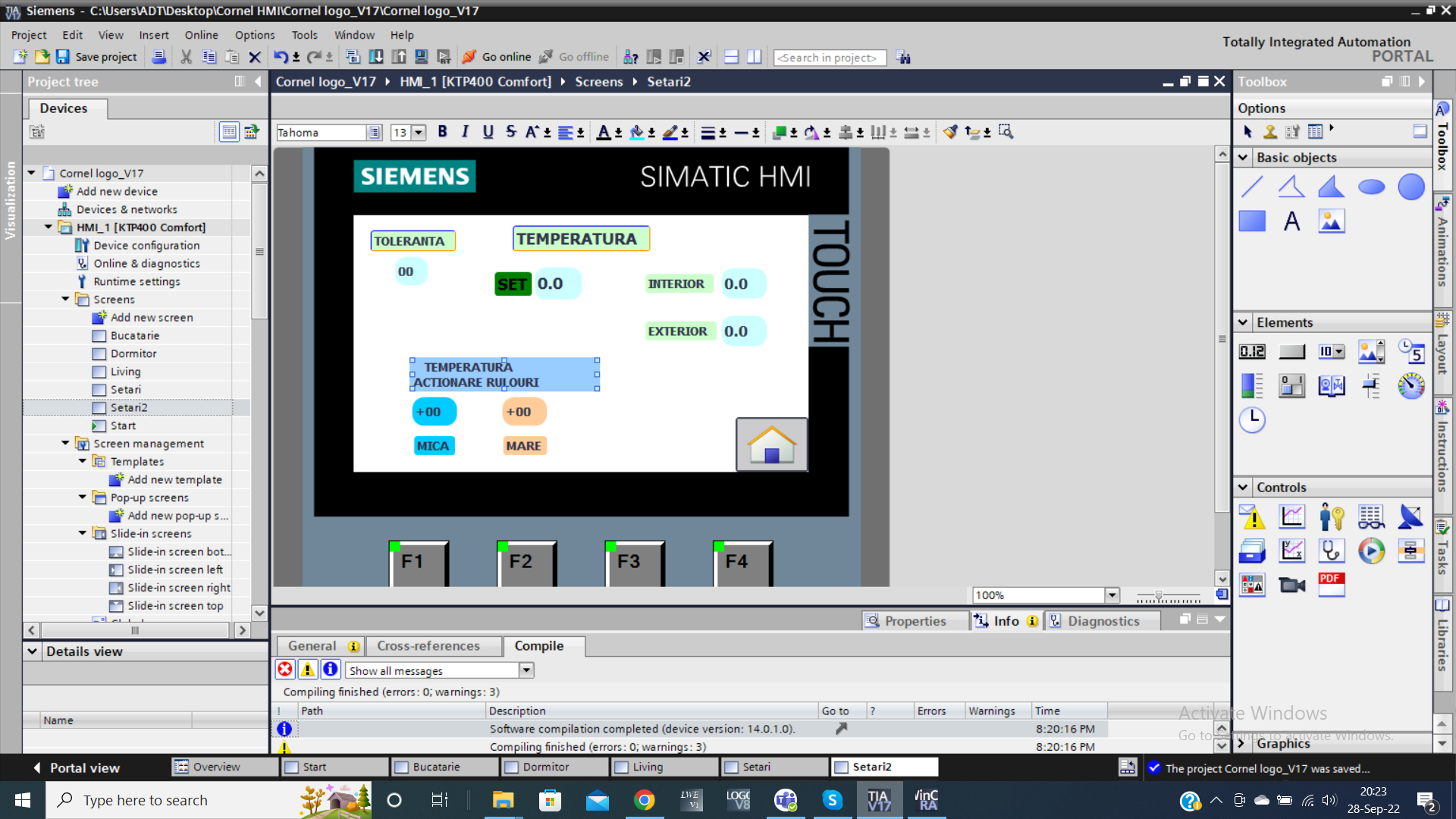Click the Search in project field
Screen dimensions: 1456x819
coord(830,58)
